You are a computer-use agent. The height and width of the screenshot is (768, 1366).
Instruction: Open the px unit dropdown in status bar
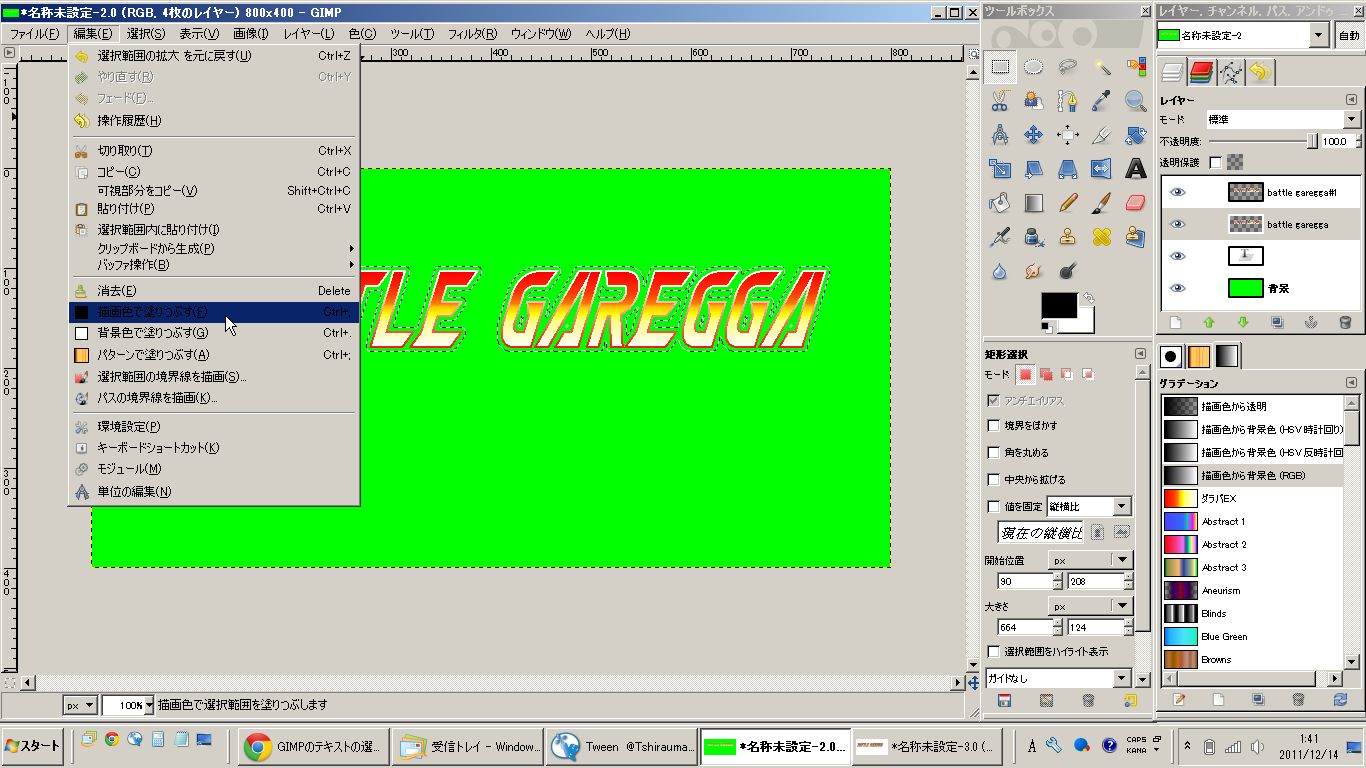pyautogui.click(x=80, y=705)
